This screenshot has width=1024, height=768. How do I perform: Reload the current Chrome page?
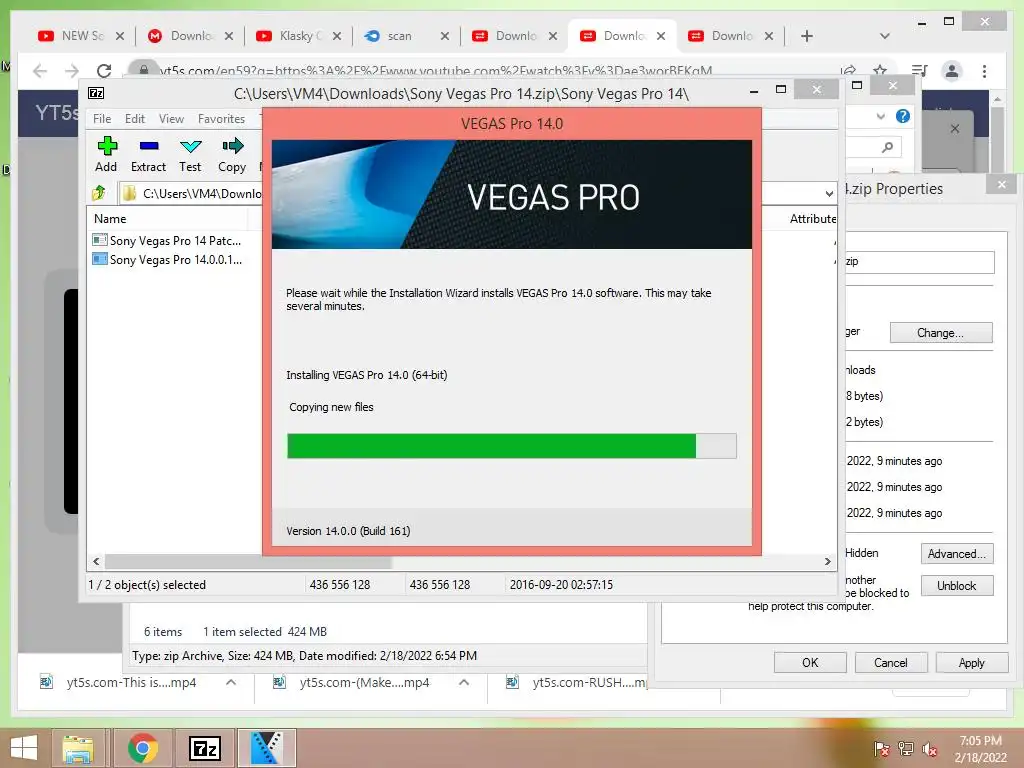[104, 71]
